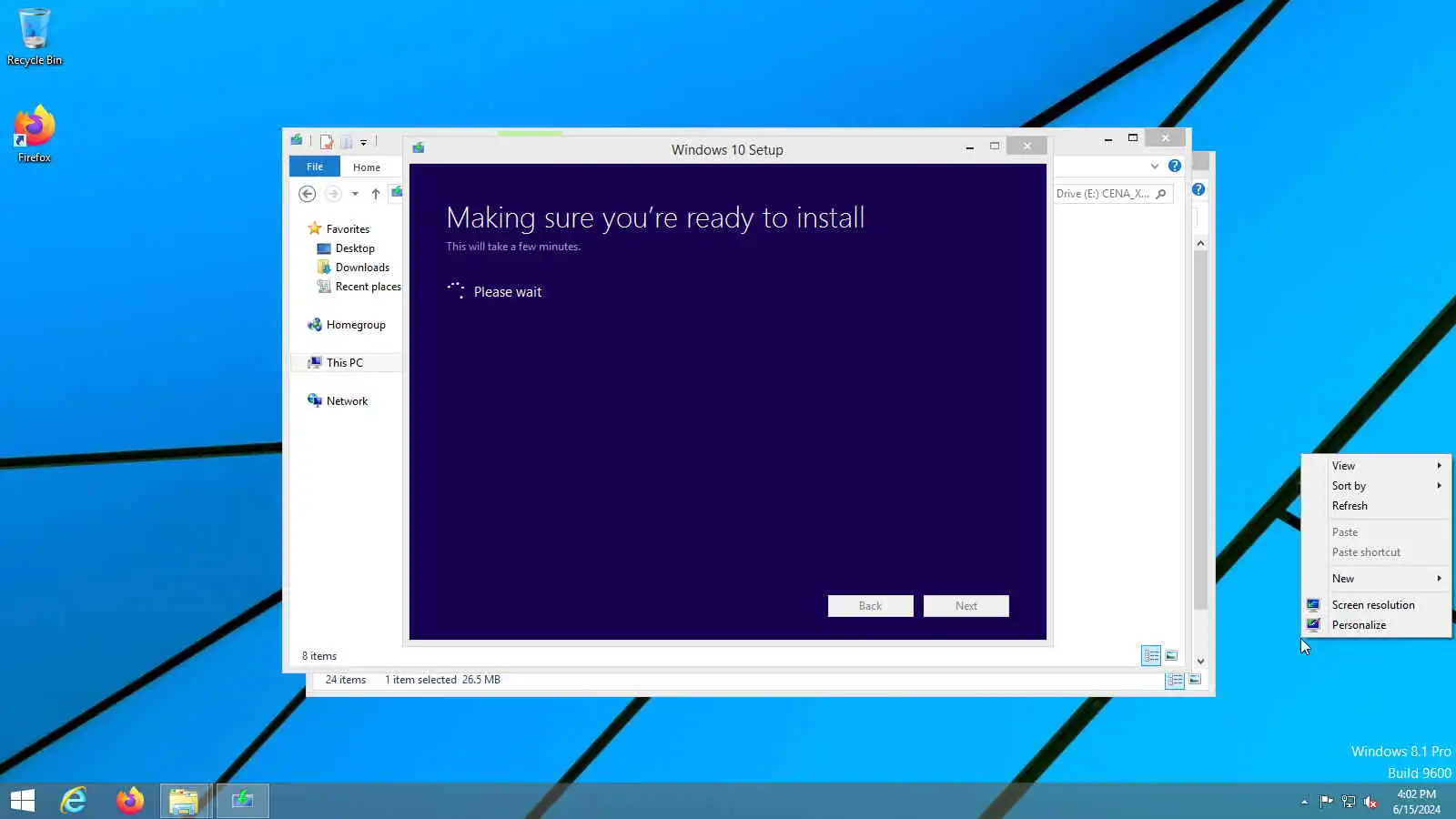Screen dimensions: 1456x819
Task: Click the Windows 10 Setup title bar icon
Action: tap(419, 148)
